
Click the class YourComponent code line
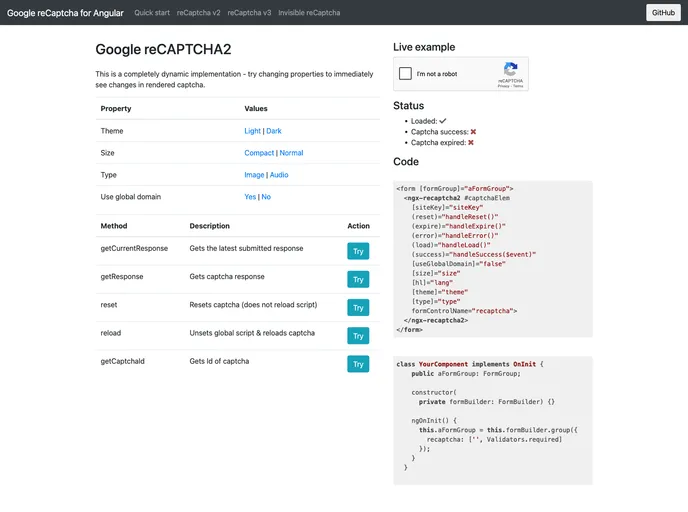click(x=469, y=364)
